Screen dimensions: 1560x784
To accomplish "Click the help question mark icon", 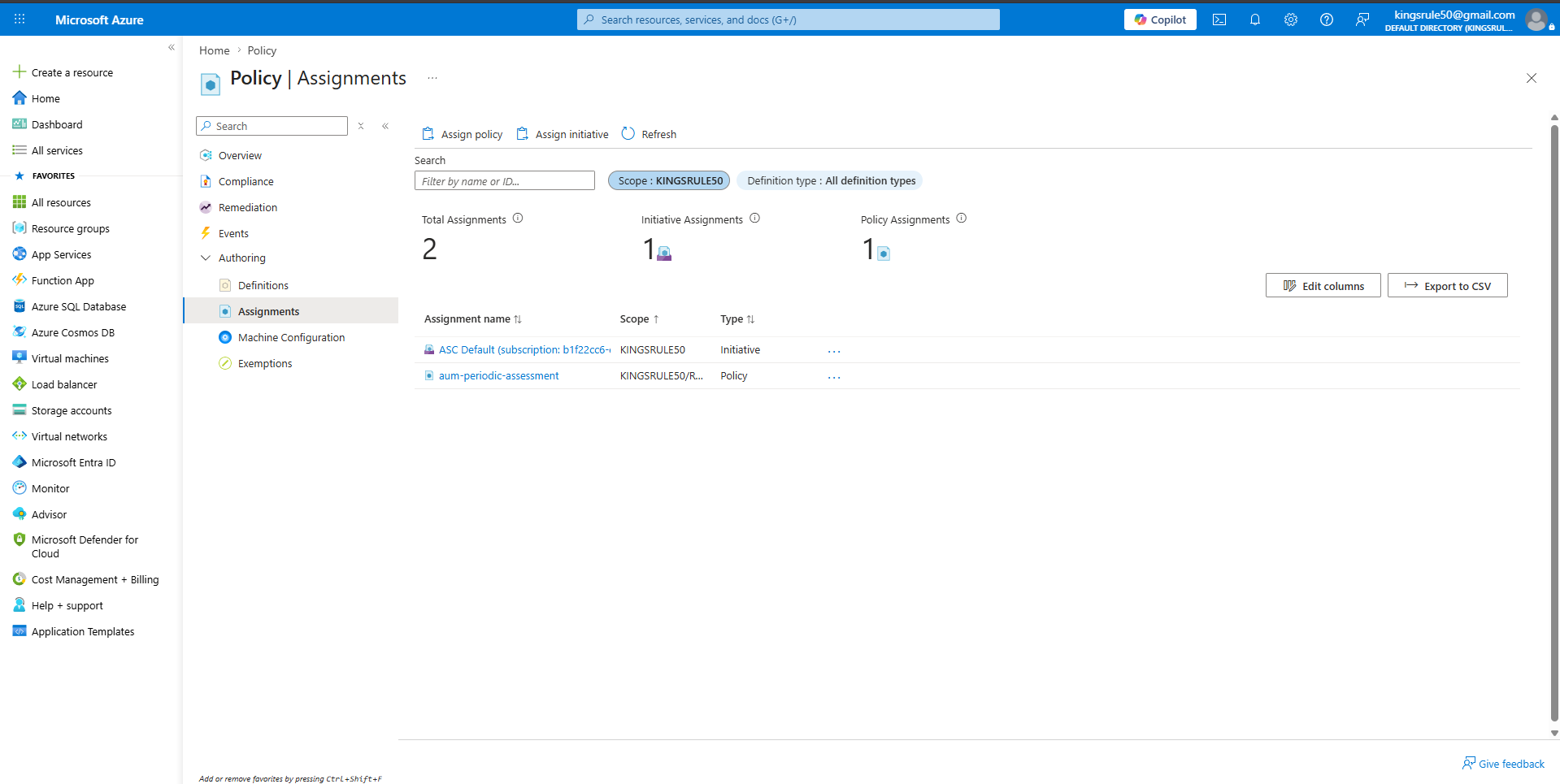I will point(1326,19).
